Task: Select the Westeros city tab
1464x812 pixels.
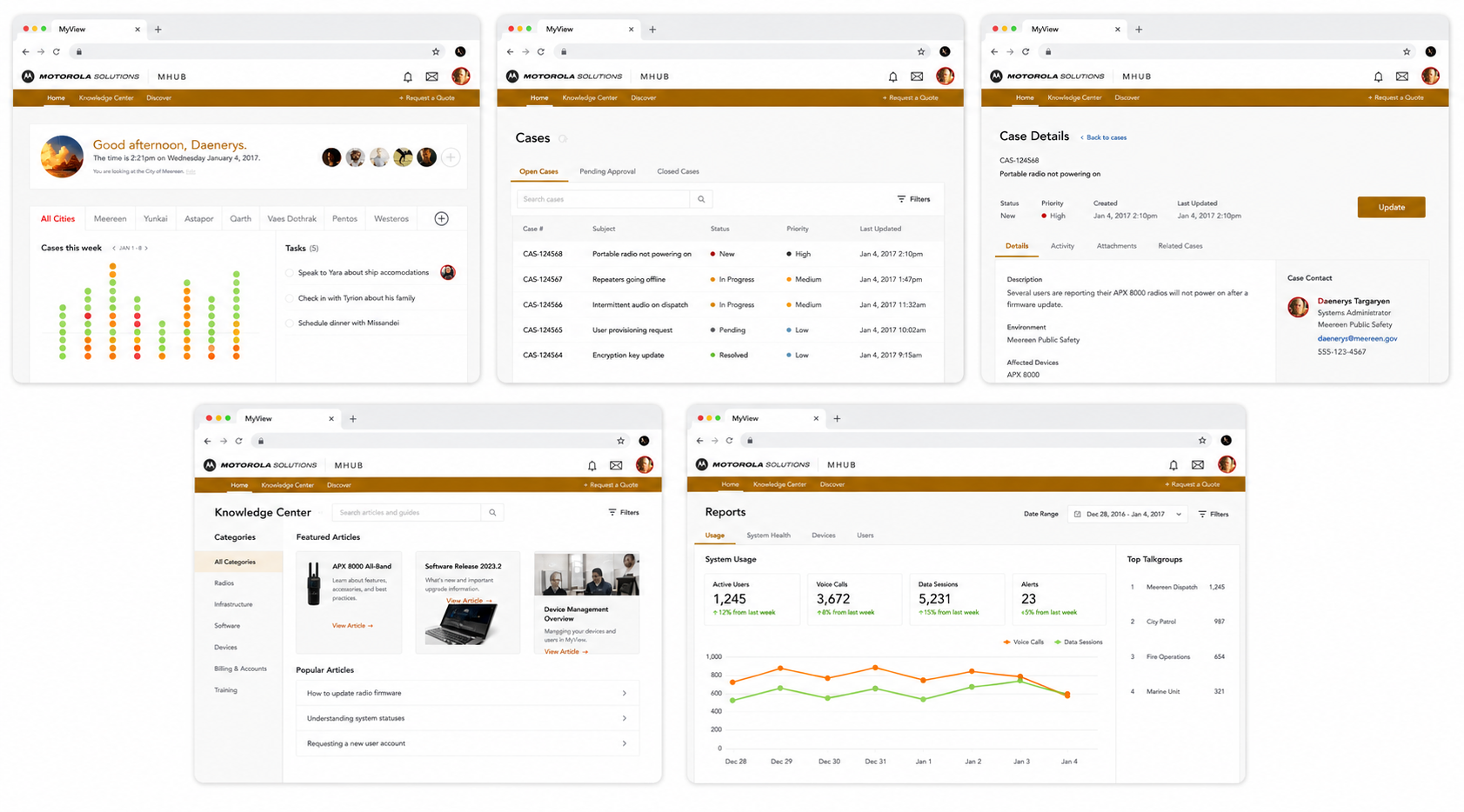Action: tap(391, 219)
